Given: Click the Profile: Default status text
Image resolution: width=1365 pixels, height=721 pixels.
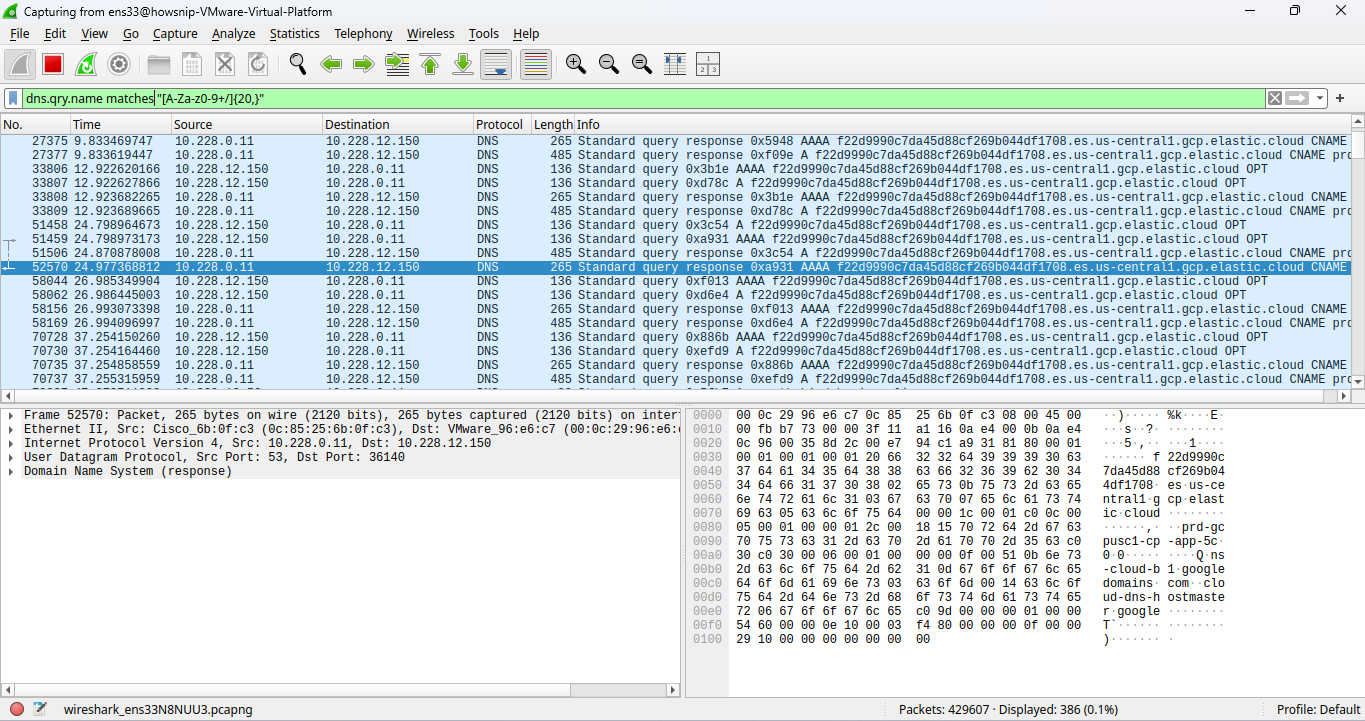Looking at the screenshot, I should (x=1318, y=709).
